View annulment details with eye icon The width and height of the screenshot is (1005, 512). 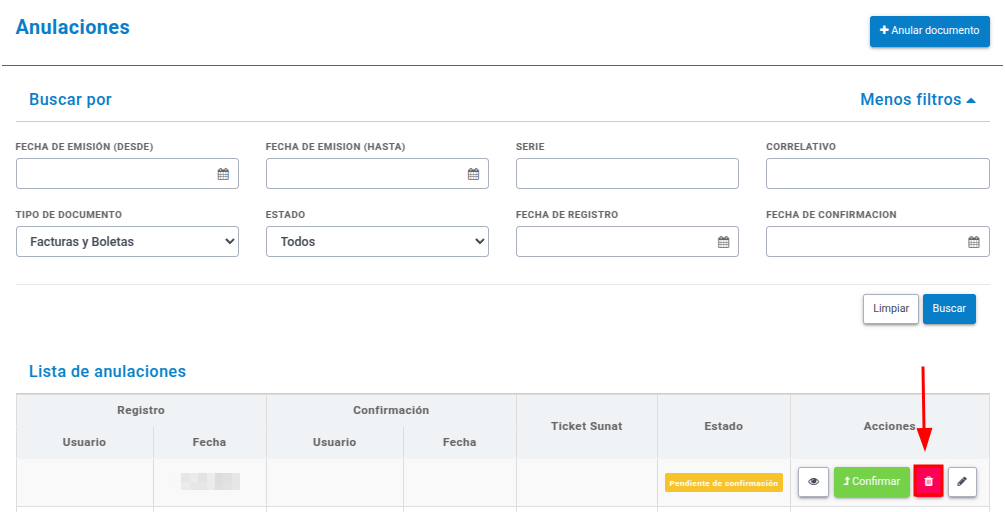[813, 482]
